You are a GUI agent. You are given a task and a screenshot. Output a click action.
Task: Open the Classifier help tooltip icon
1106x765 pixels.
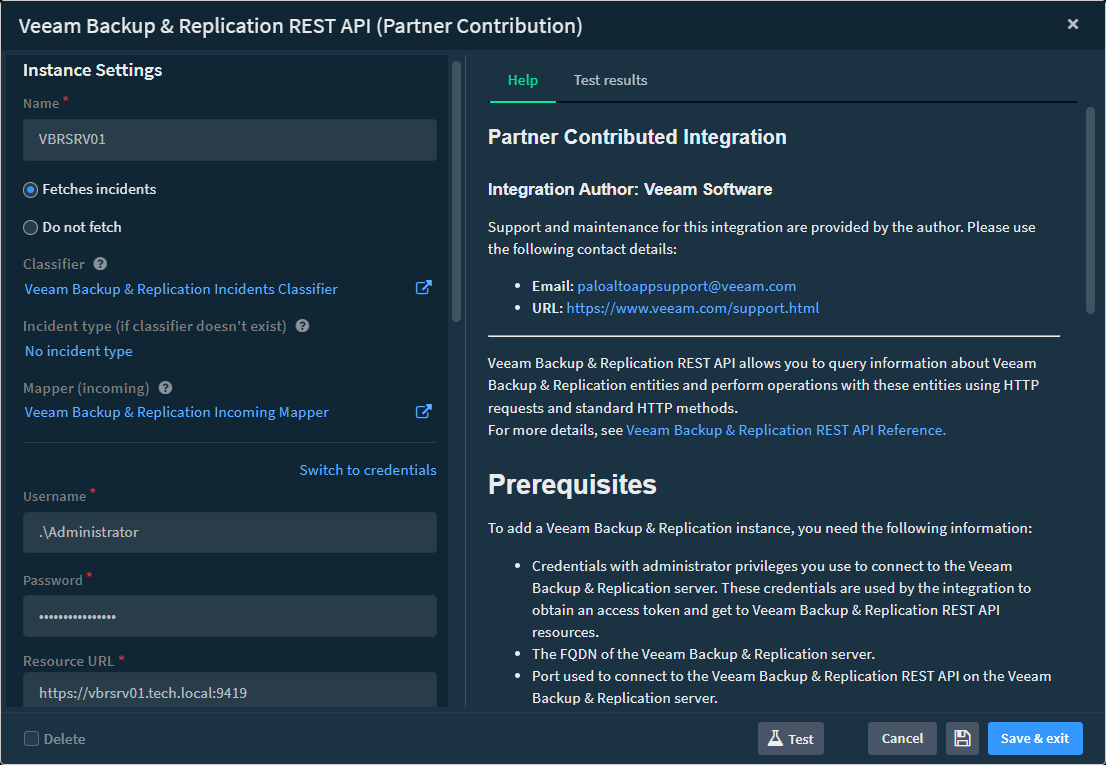pos(100,264)
